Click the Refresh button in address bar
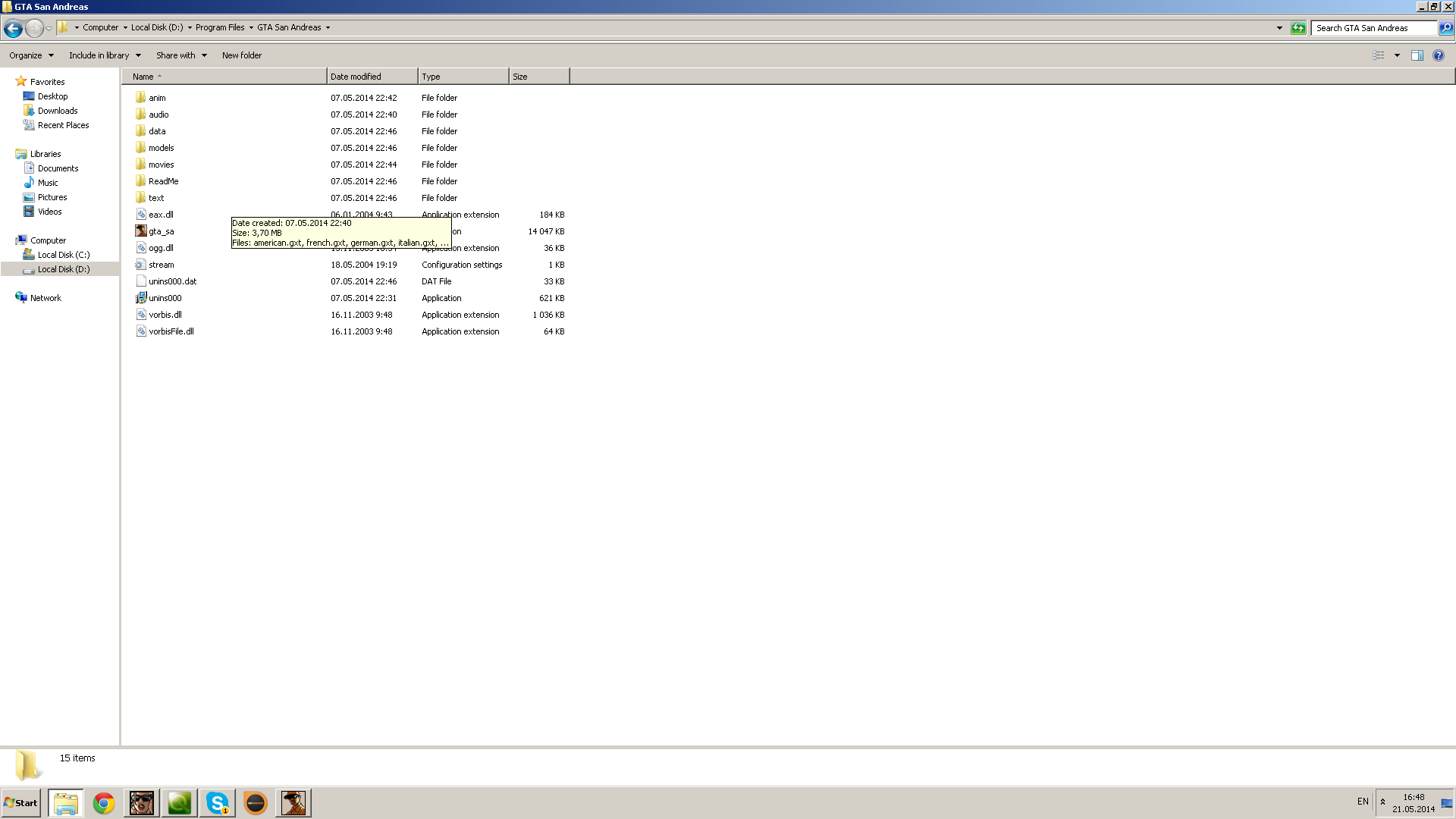 1298,28
